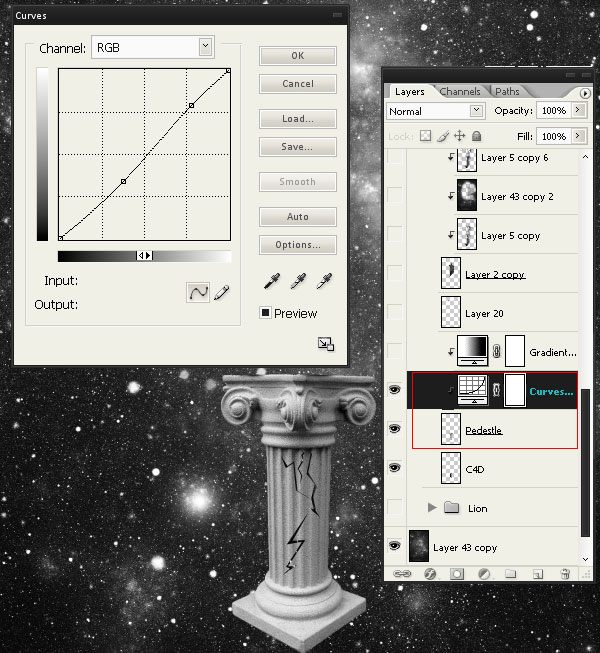
Task: Click the Fill 100% field
Action: (554, 136)
